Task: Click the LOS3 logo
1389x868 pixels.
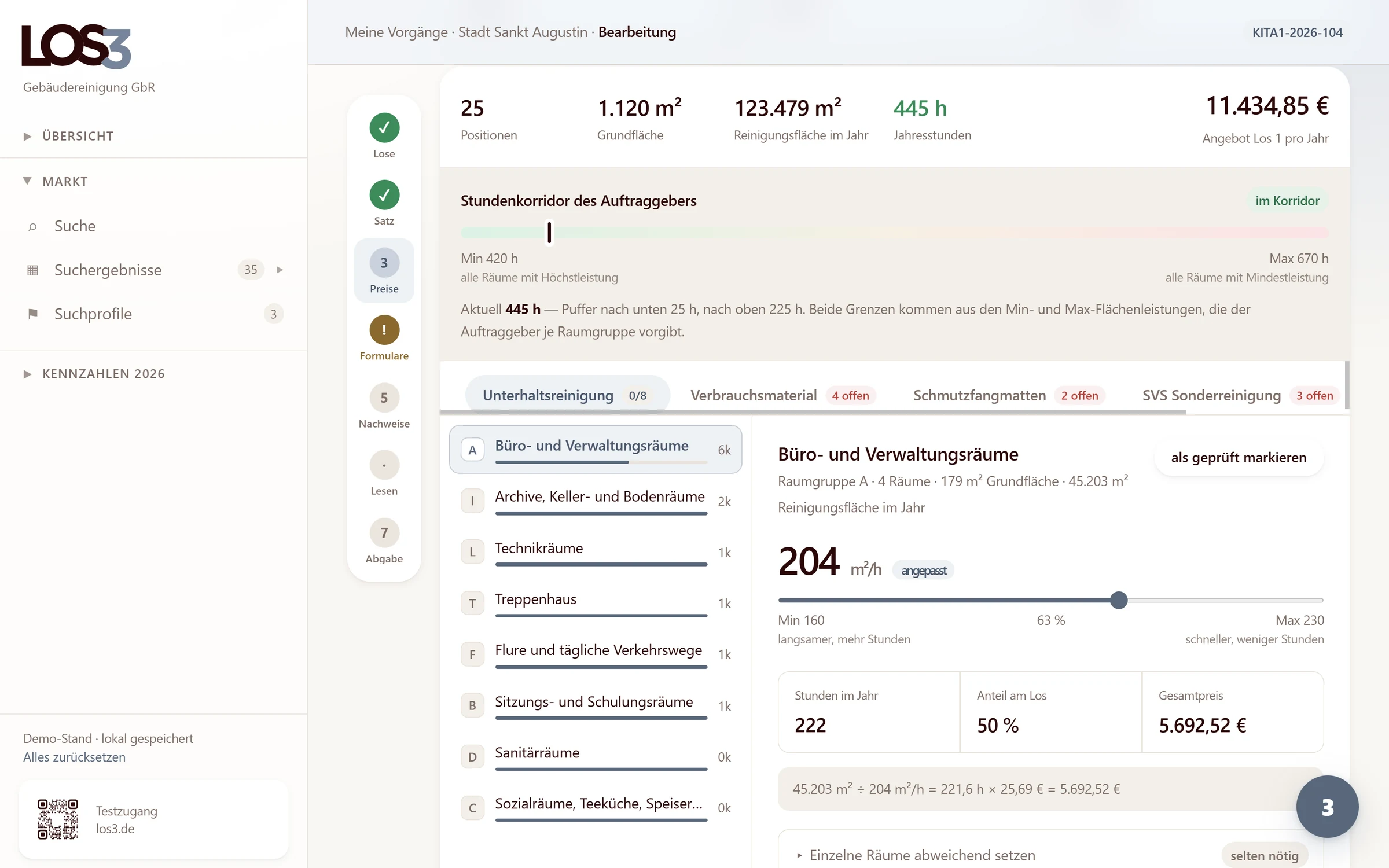Action: 76,46
